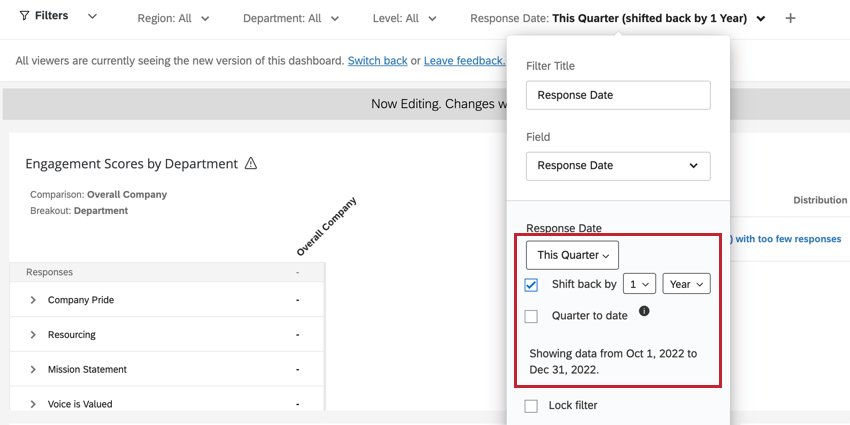This screenshot has width=850, height=425.
Task: Click the plus icon to add filter
Action: point(790,18)
